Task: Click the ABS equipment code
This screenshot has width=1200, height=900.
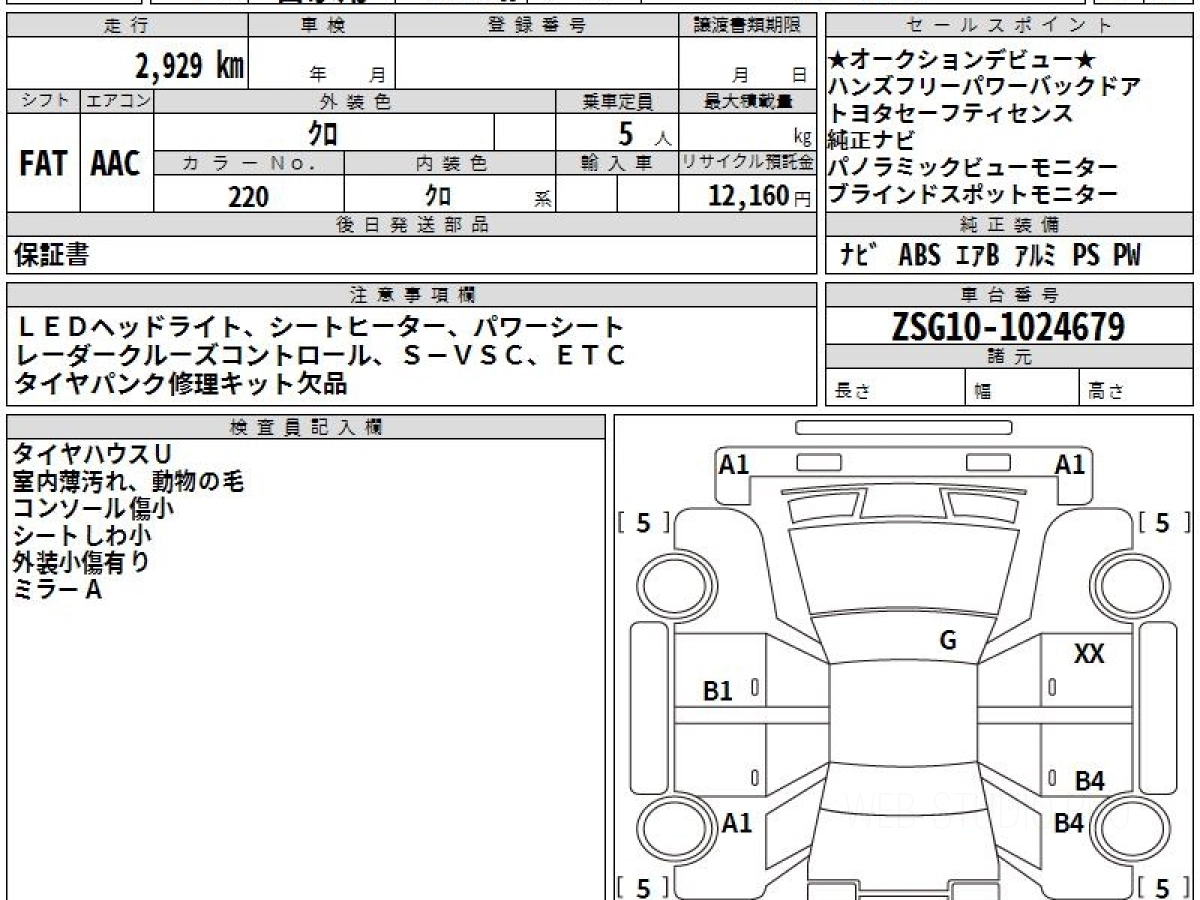Action: (x=919, y=256)
